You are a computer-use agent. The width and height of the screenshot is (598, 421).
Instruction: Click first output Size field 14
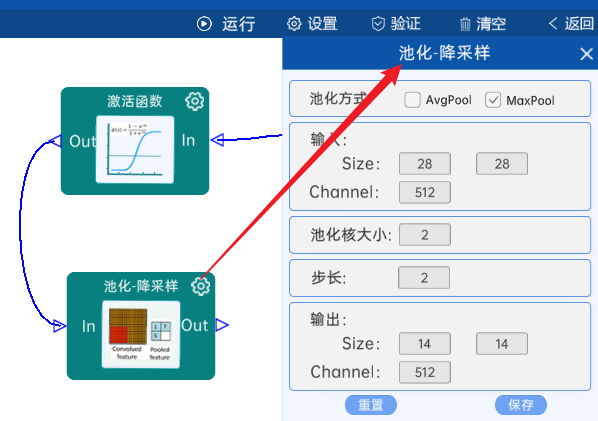pos(425,344)
